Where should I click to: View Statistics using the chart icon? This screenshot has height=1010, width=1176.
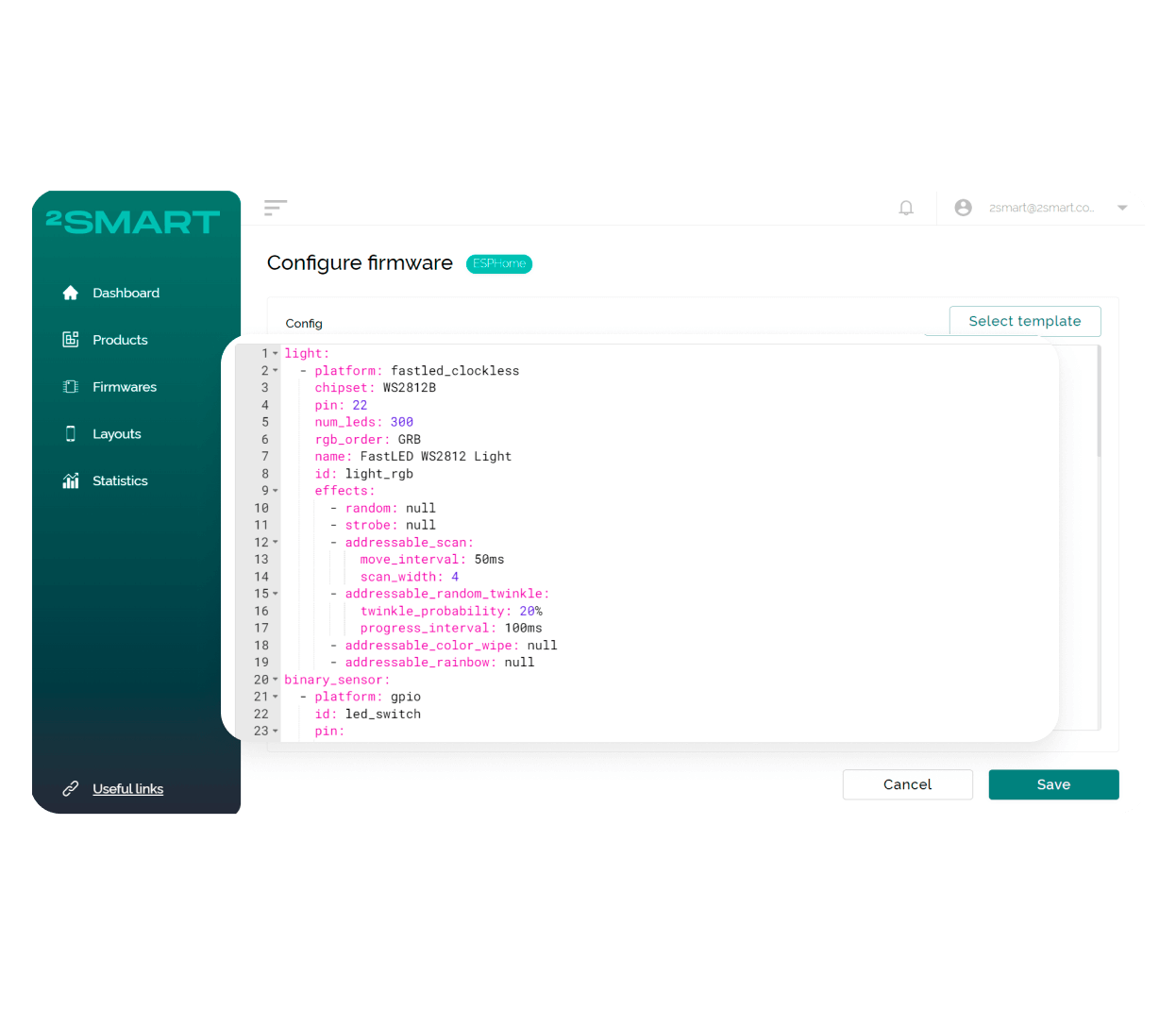coord(70,480)
